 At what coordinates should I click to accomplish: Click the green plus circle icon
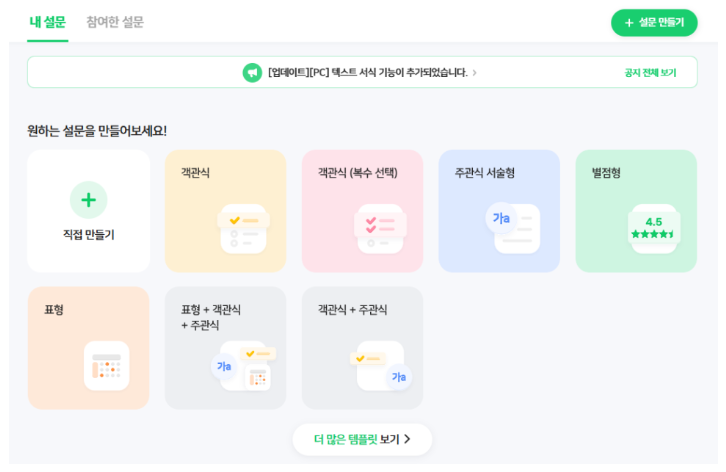pyautogui.click(x=88, y=200)
